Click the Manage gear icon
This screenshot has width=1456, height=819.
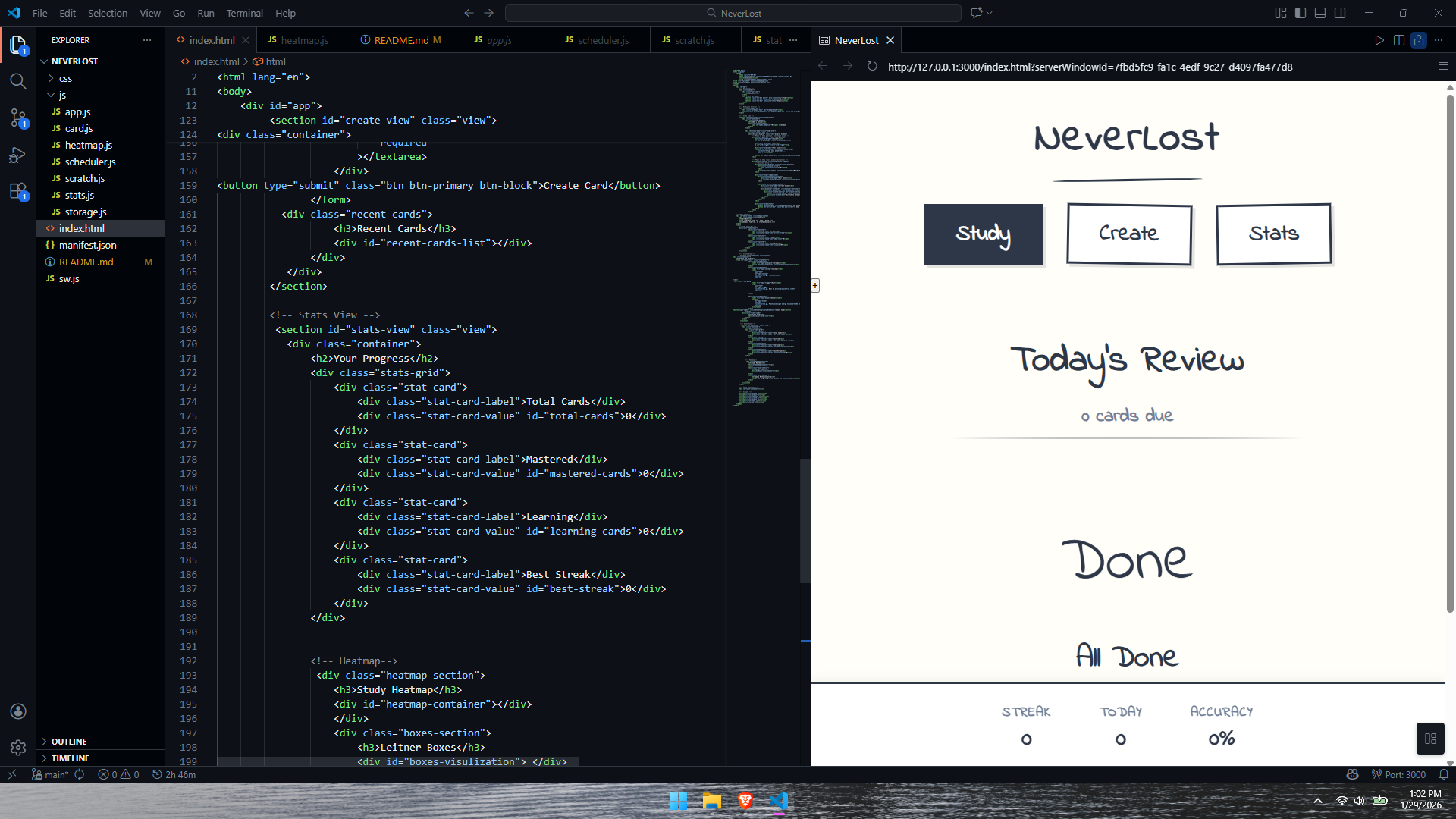(x=17, y=748)
